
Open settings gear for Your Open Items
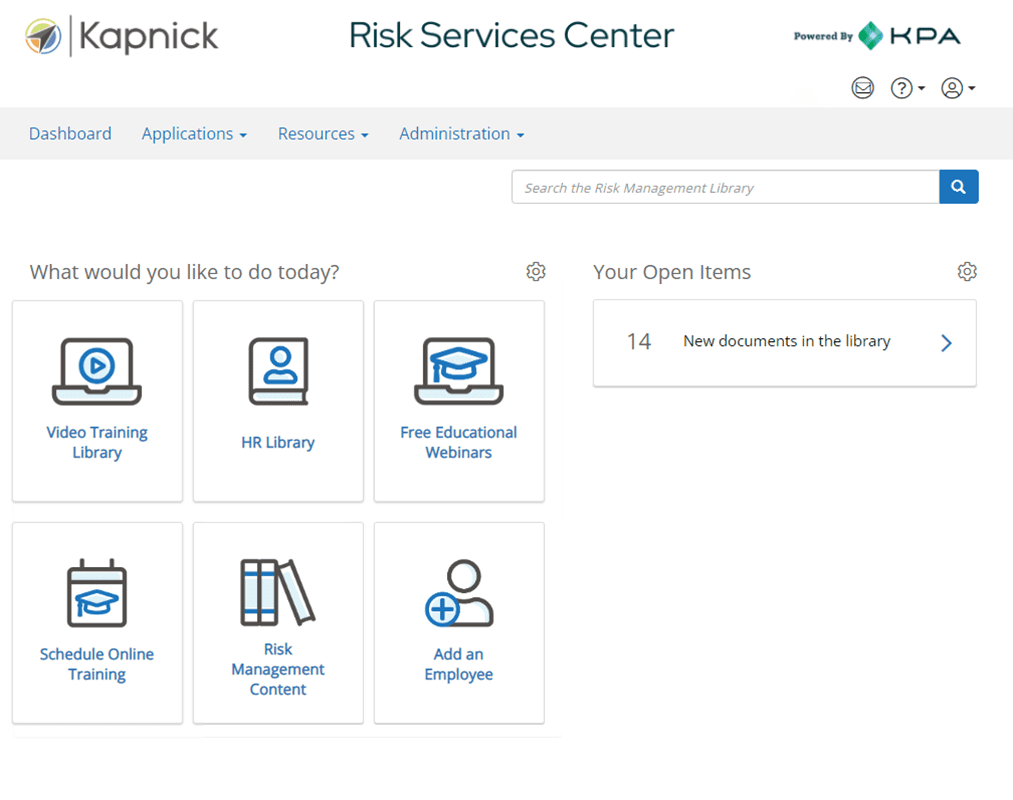coord(967,271)
